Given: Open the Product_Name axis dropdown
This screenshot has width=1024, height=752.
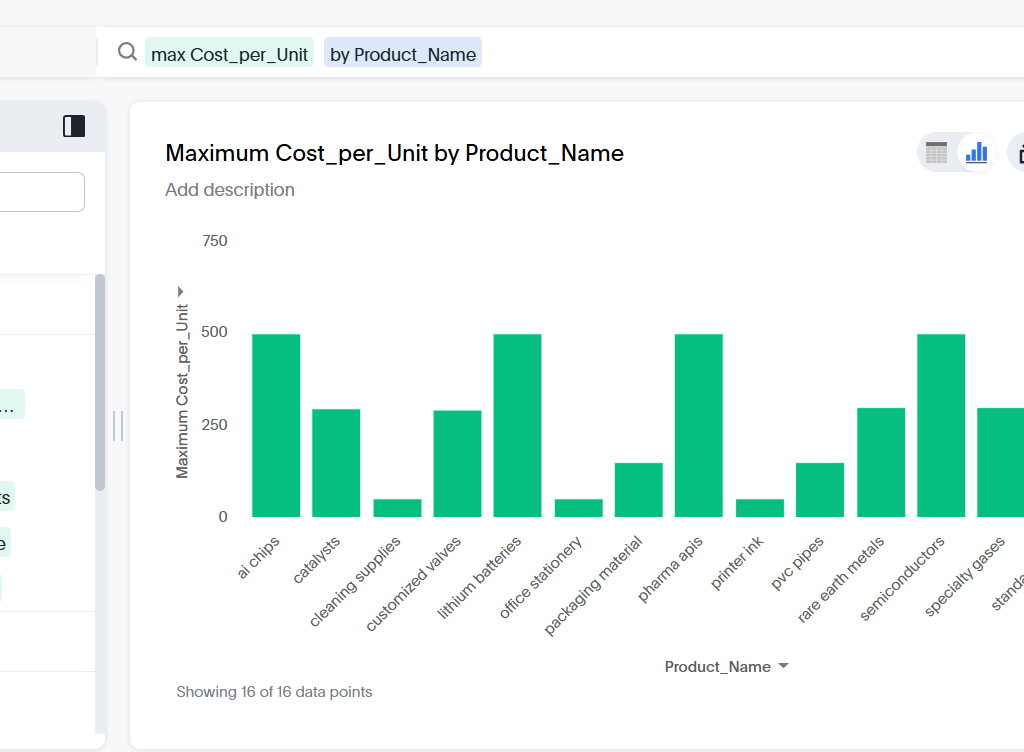Looking at the screenshot, I should (x=783, y=666).
